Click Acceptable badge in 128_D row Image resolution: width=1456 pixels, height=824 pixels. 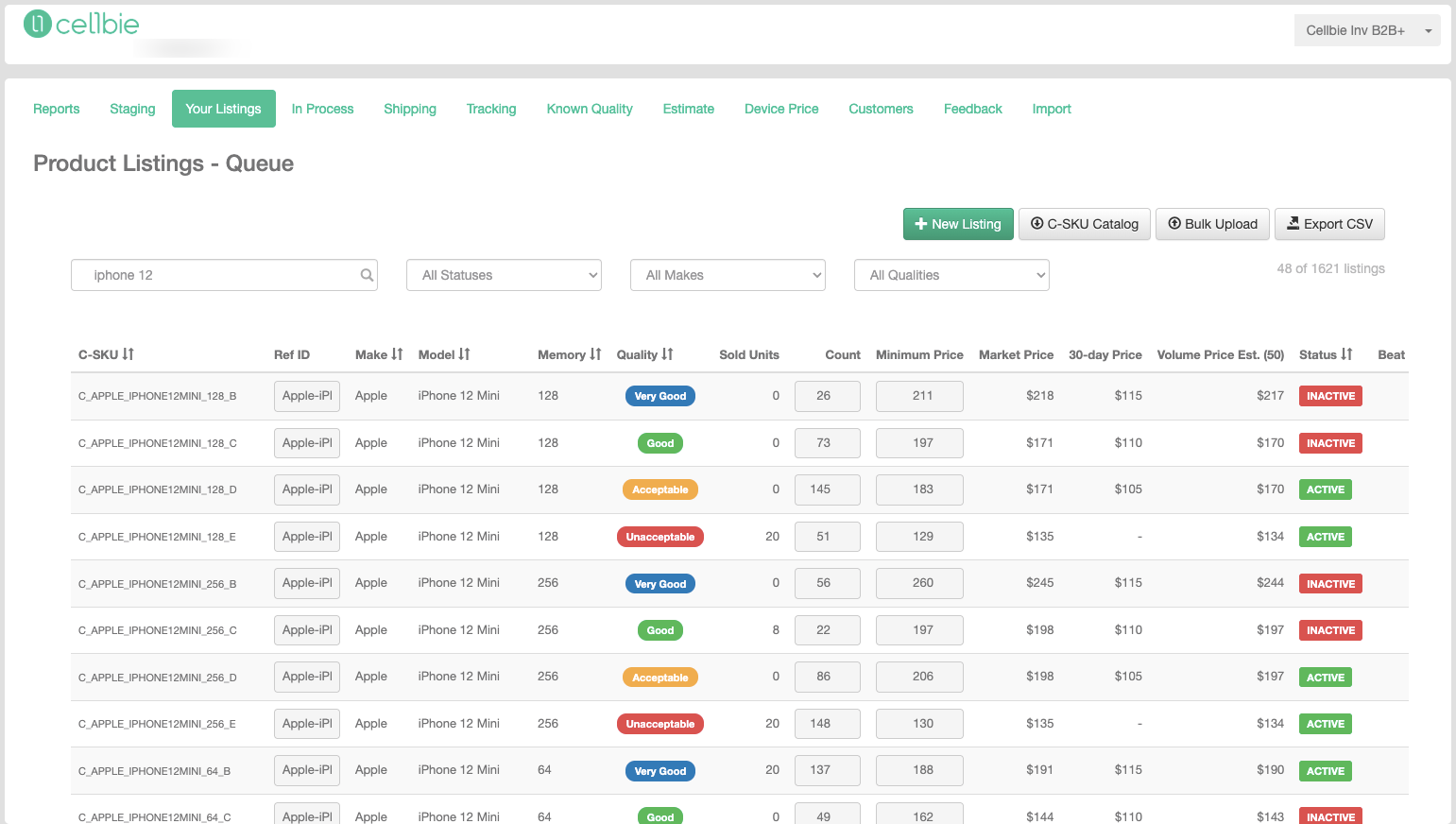click(660, 489)
